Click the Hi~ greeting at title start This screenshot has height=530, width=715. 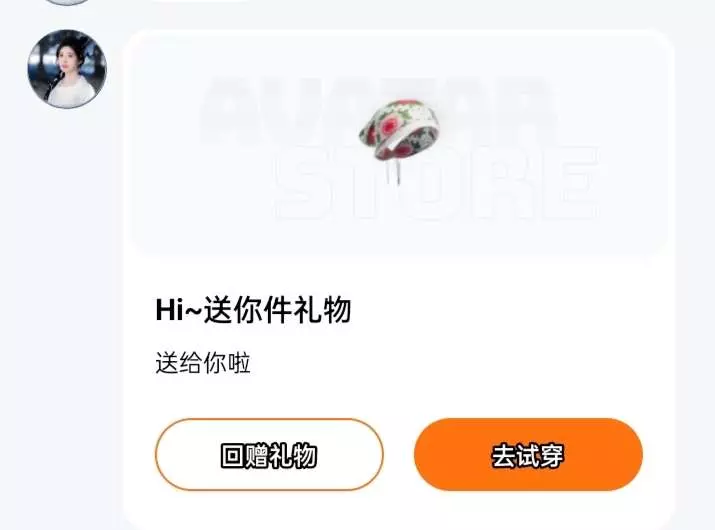coord(179,310)
